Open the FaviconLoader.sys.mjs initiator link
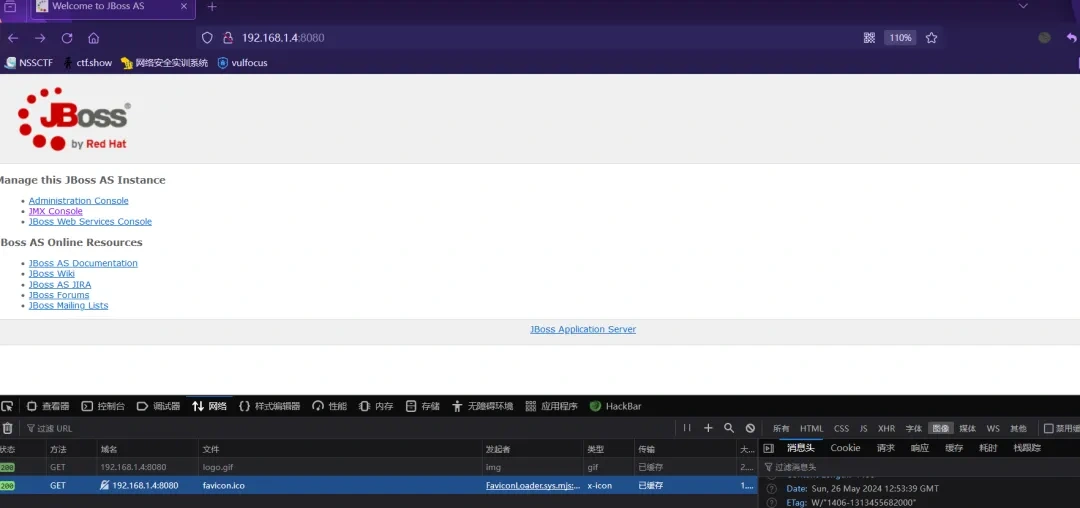Viewport: 1080px width, 508px height. pyautogui.click(x=533, y=485)
